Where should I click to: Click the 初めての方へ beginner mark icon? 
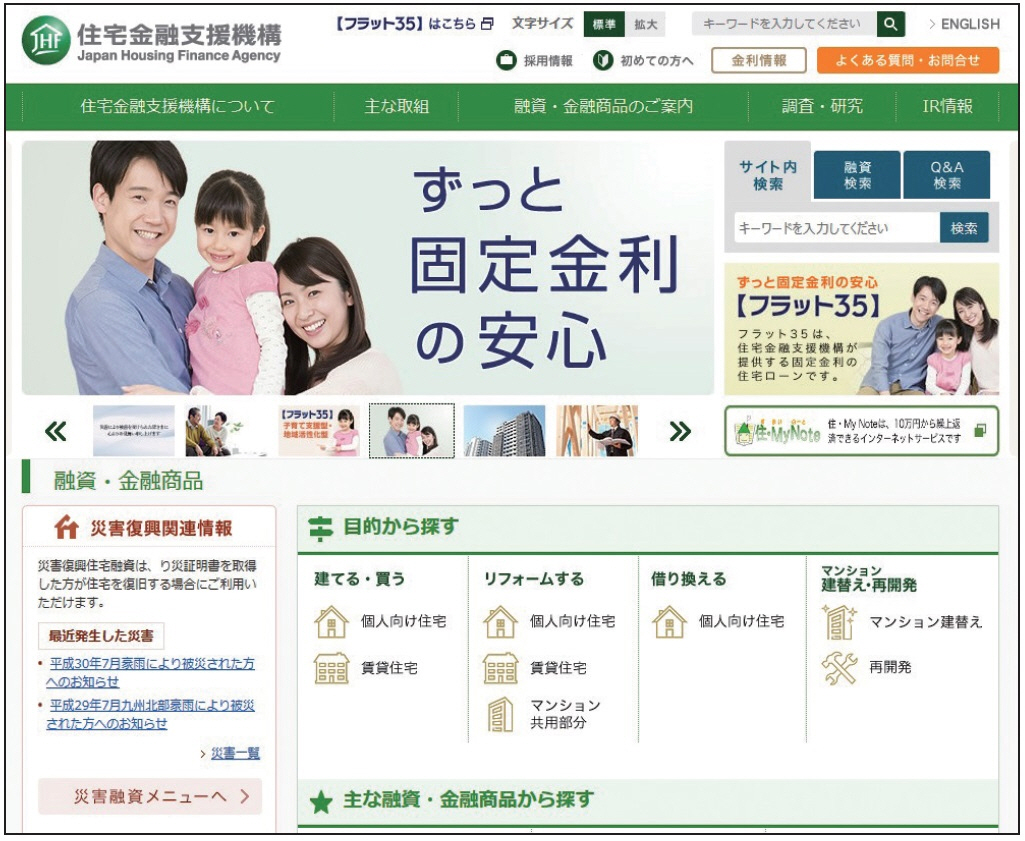602,61
